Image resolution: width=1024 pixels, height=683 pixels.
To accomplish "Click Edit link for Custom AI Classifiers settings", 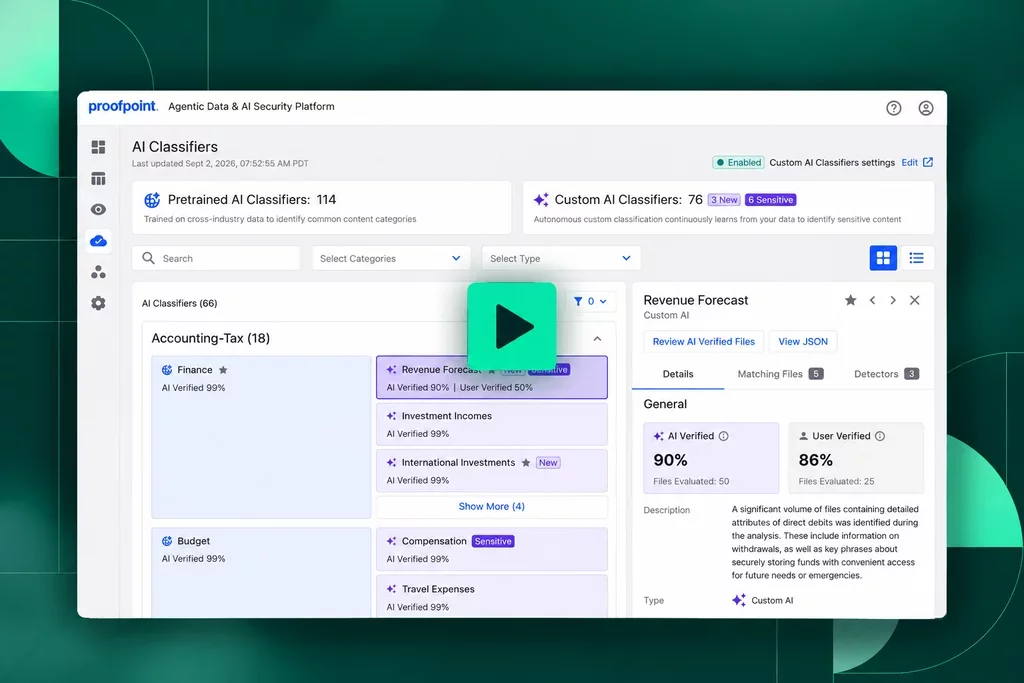I will (x=909, y=163).
